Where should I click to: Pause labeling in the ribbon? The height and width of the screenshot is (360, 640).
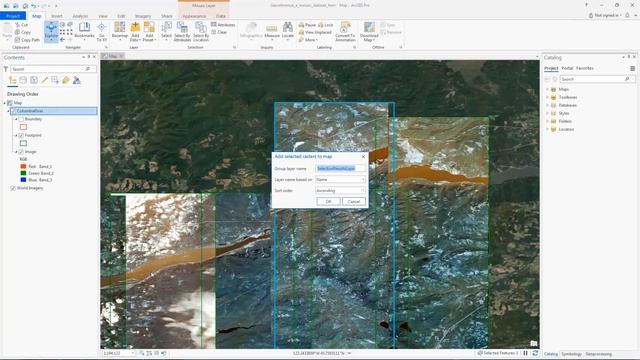click(x=307, y=25)
